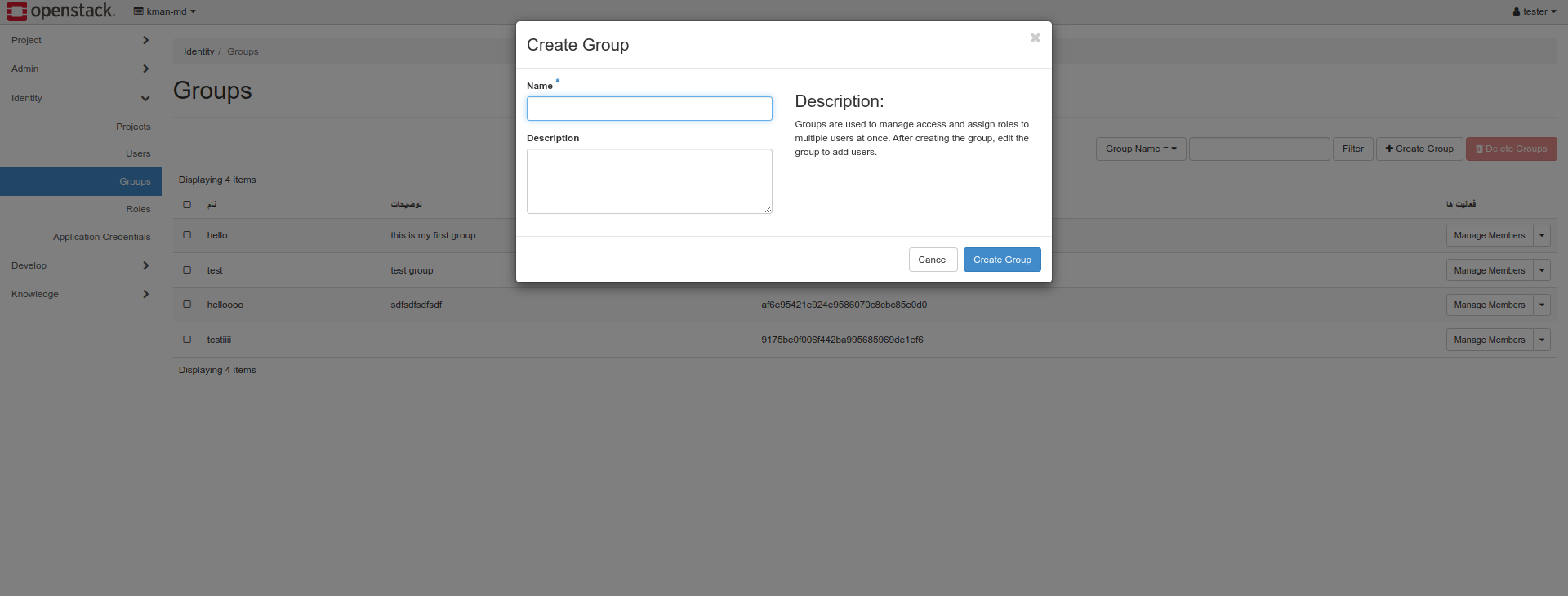Go to Users in Identity menu

(x=138, y=153)
